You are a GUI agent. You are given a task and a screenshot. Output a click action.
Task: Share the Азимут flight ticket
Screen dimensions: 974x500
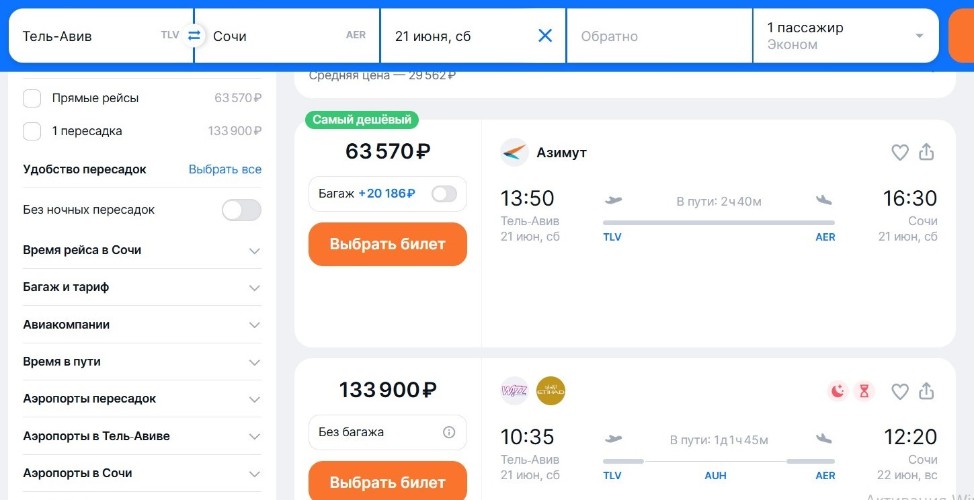click(x=926, y=152)
